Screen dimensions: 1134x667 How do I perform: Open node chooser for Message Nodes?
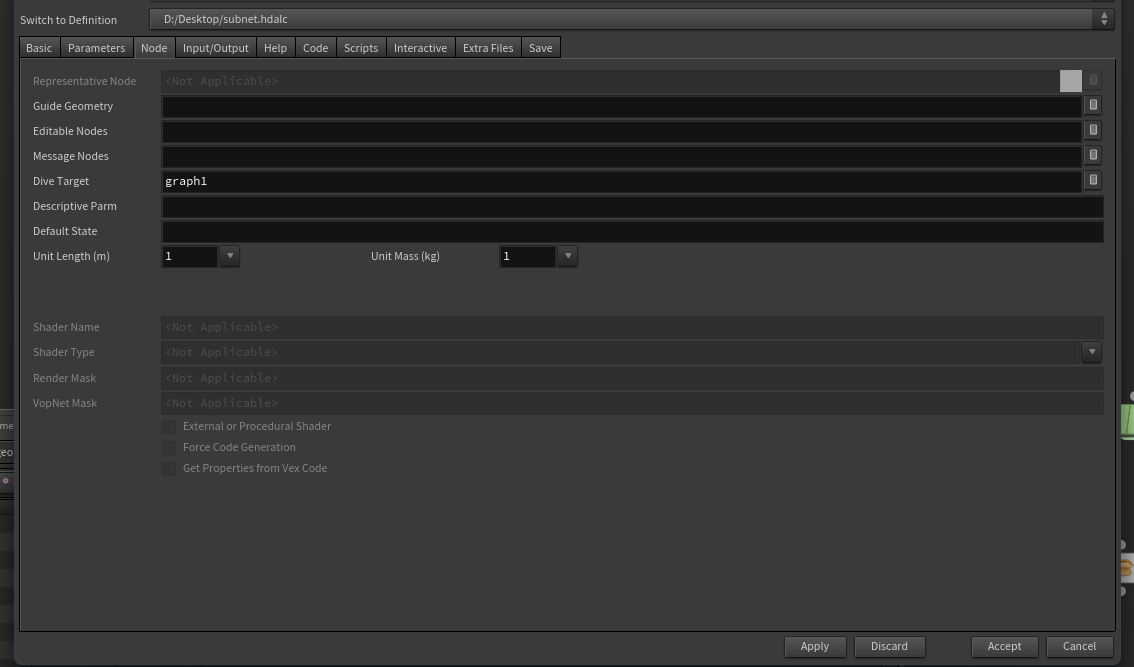click(x=1093, y=156)
